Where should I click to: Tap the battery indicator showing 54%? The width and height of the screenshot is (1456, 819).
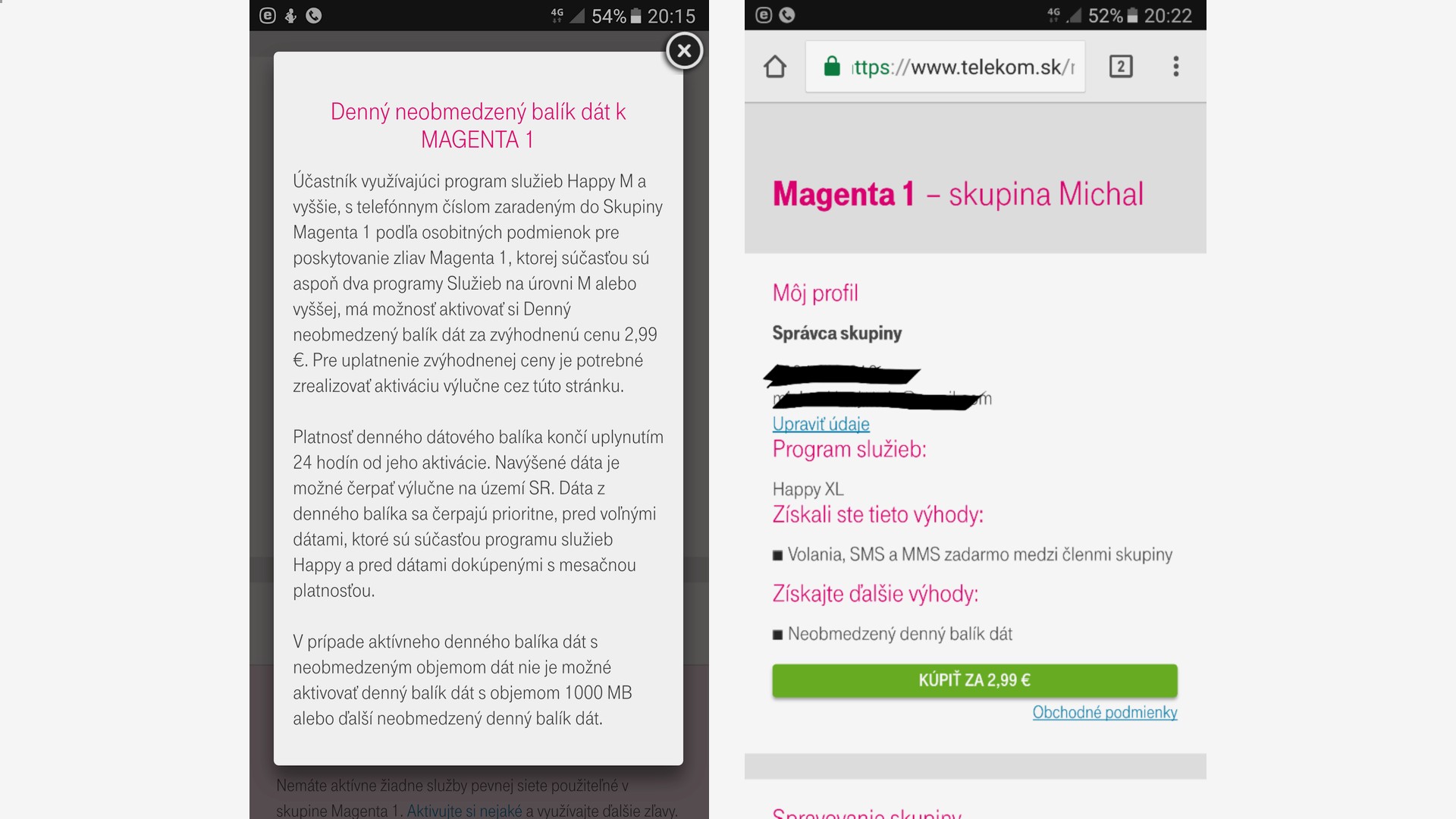click(x=617, y=16)
